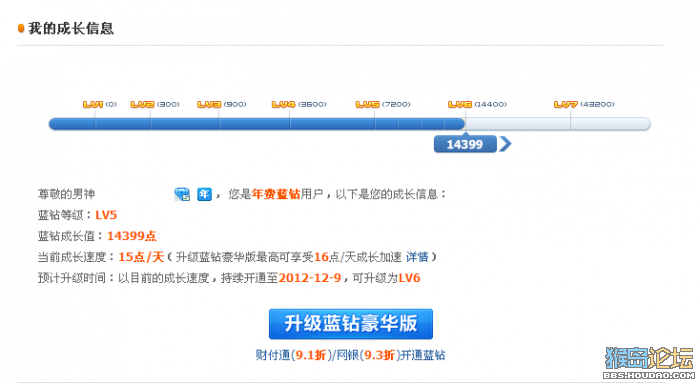
Task: Click the 14399点 growth value text
Action: coord(132,236)
